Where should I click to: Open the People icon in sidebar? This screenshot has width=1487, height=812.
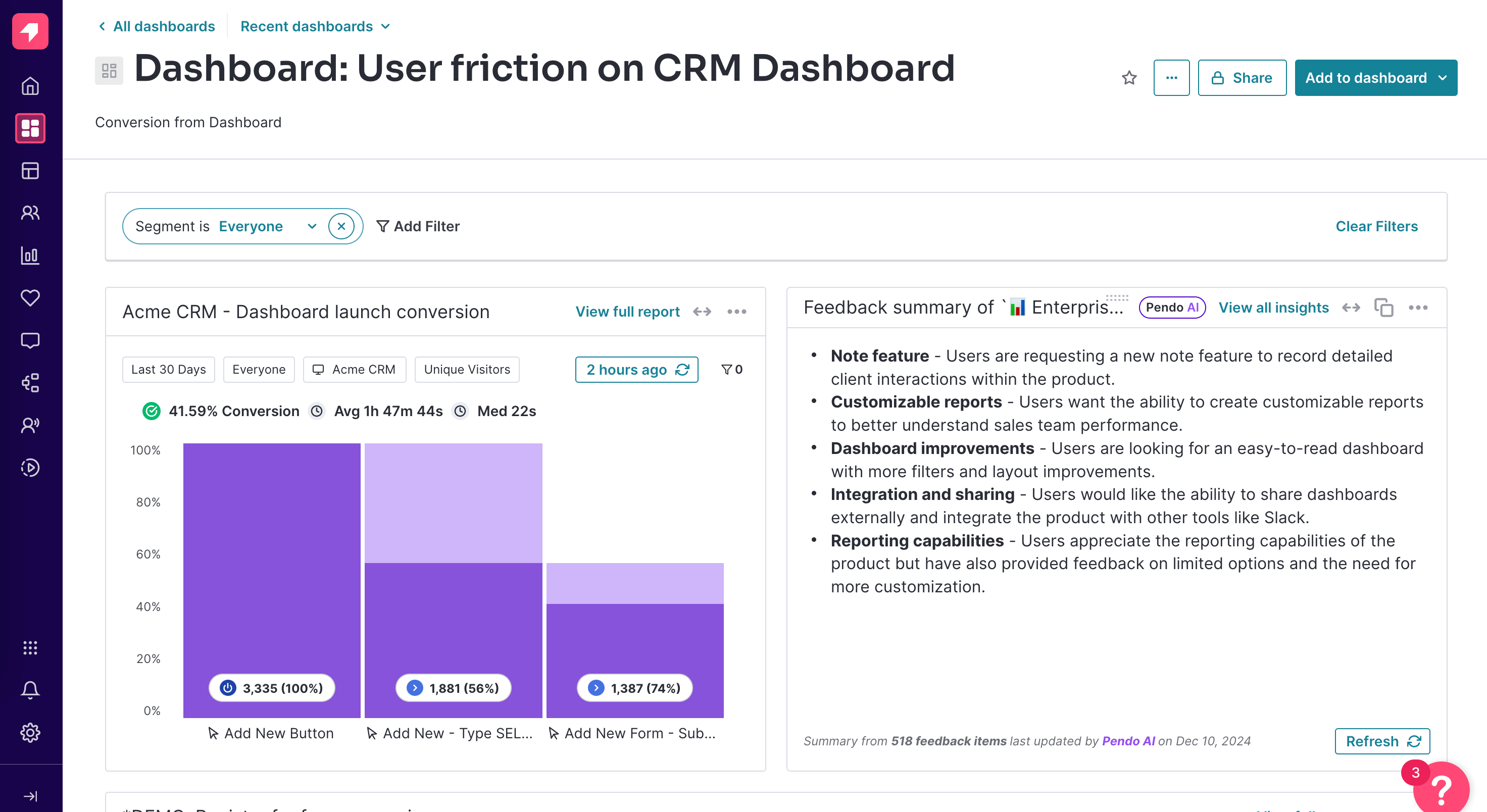(30, 213)
